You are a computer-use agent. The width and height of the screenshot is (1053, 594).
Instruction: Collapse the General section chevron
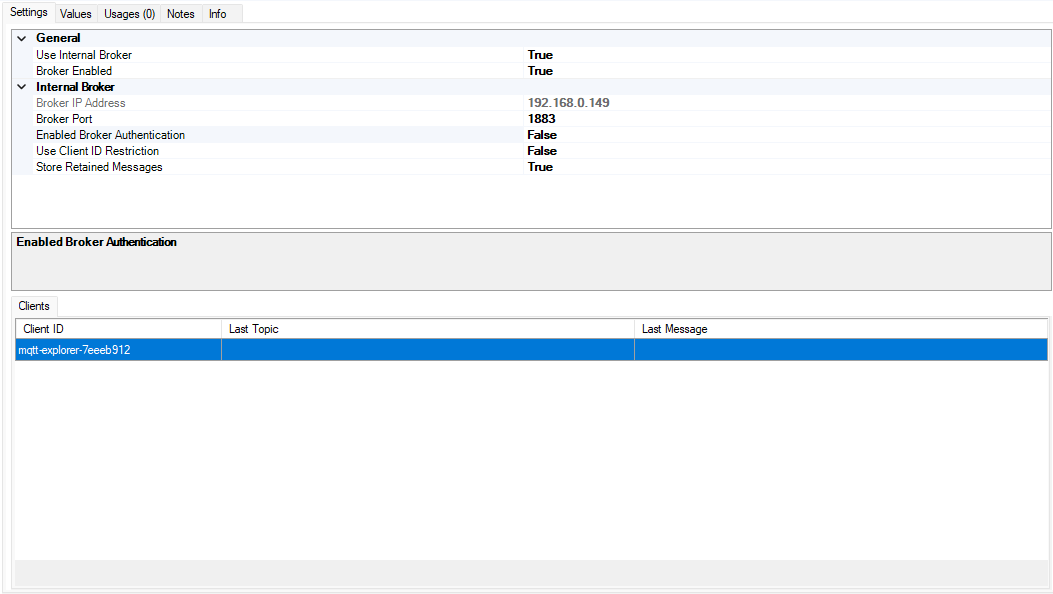(x=21, y=38)
